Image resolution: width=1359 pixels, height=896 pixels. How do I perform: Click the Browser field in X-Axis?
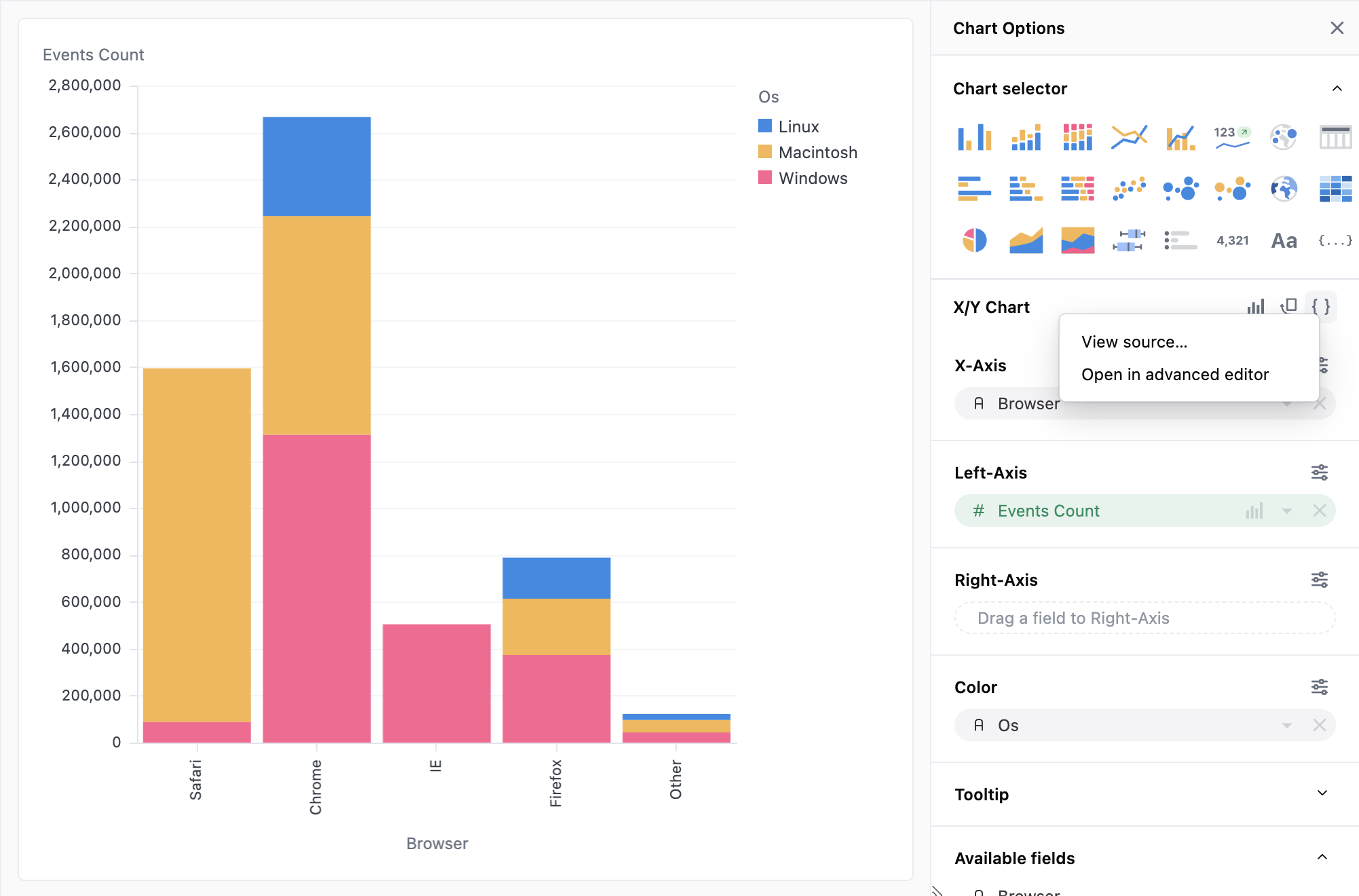click(x=1144, y=404)
